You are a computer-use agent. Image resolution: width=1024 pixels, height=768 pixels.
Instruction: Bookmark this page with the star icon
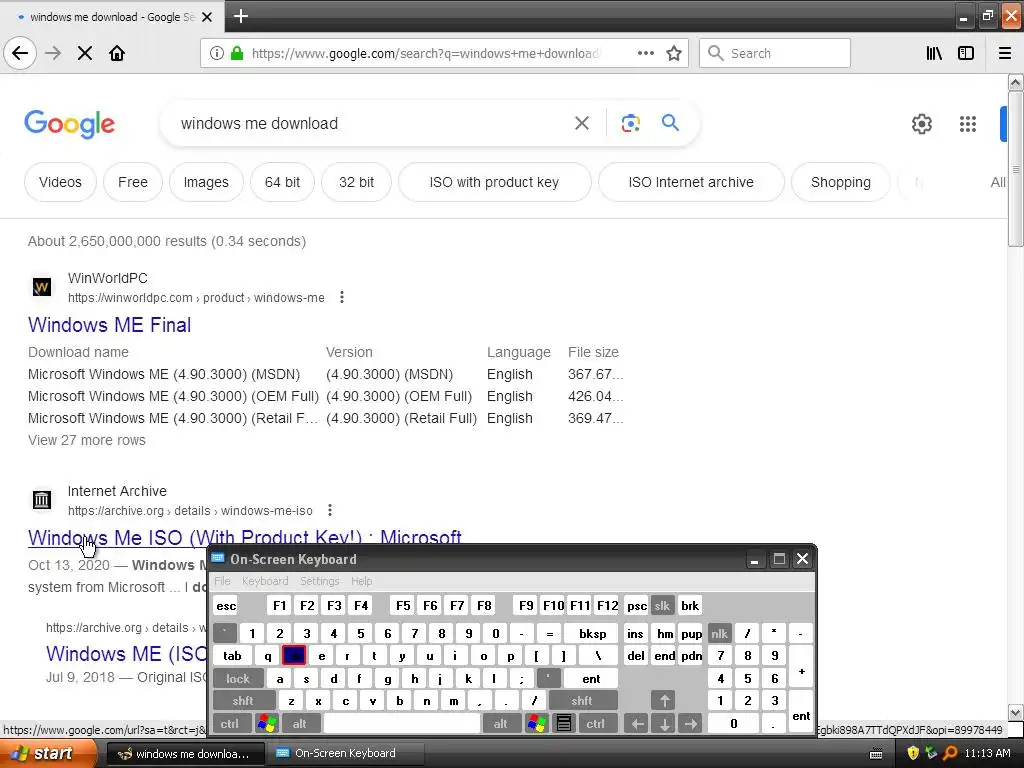pos(674,53)
